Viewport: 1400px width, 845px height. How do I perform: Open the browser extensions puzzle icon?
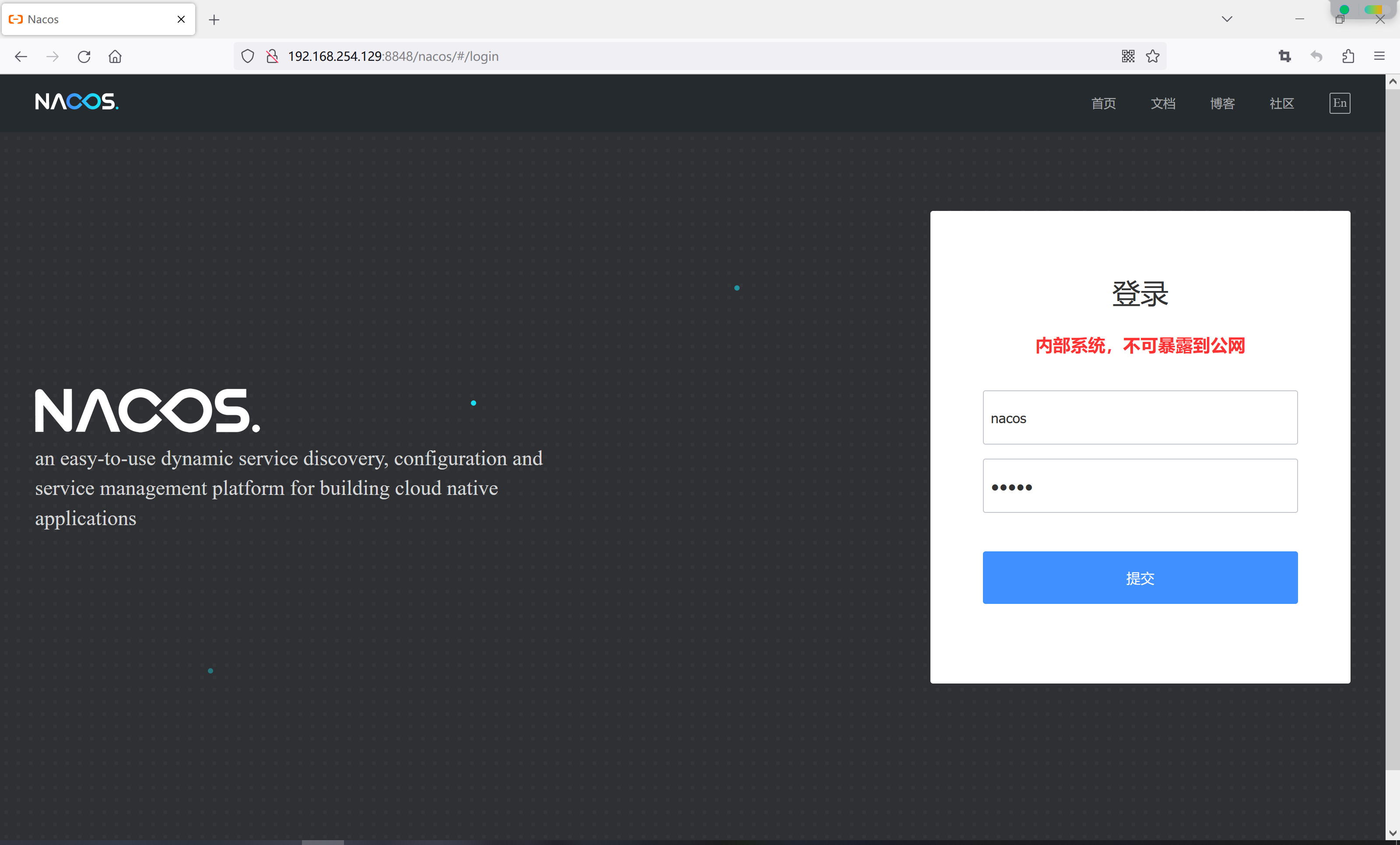(1348, 56)
